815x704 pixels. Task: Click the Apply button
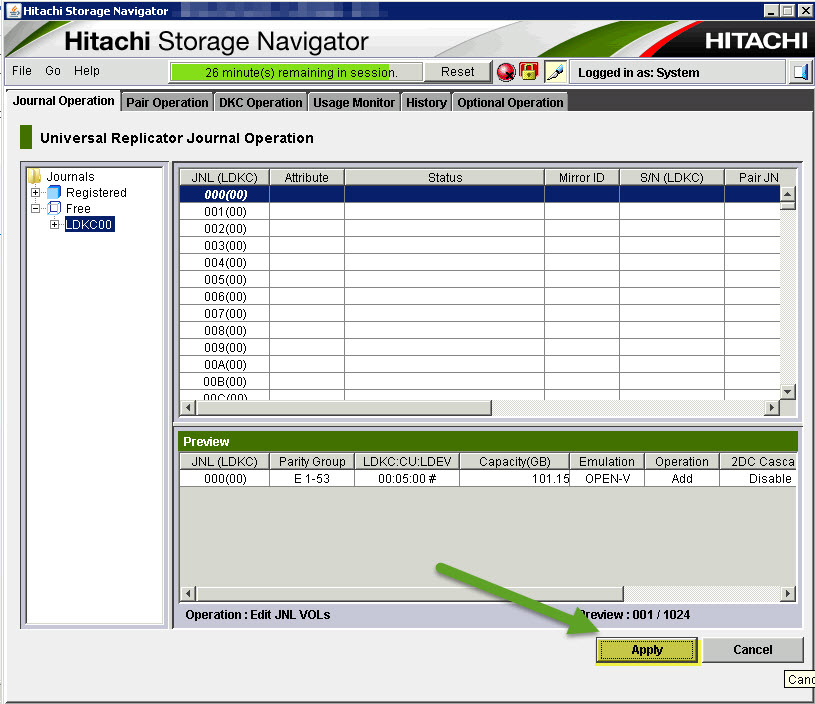pos(647,650)
